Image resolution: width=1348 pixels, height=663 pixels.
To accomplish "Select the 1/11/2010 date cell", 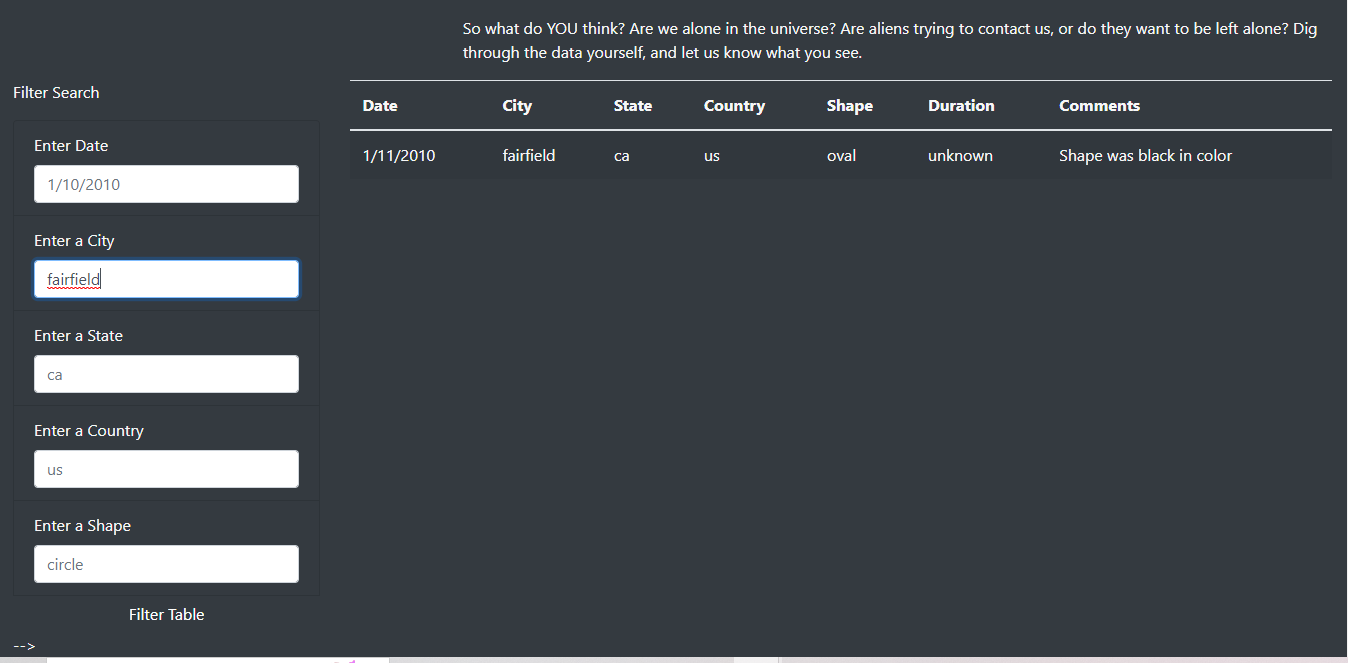I will point(399,156).
